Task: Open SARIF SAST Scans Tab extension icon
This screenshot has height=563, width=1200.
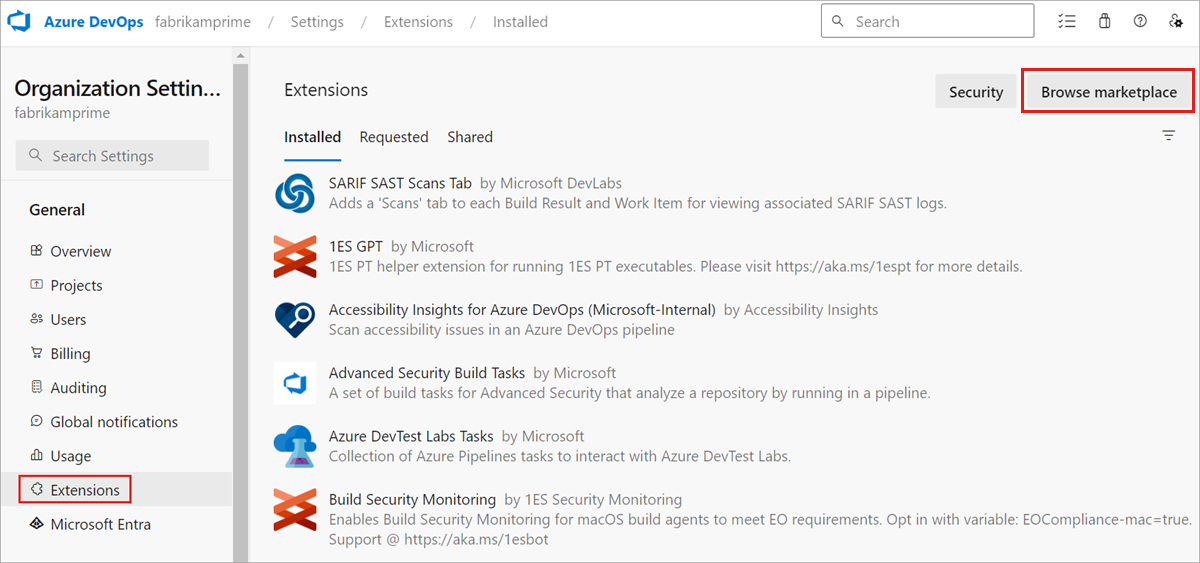Action: pyautogui.click(x=295, y=193)
